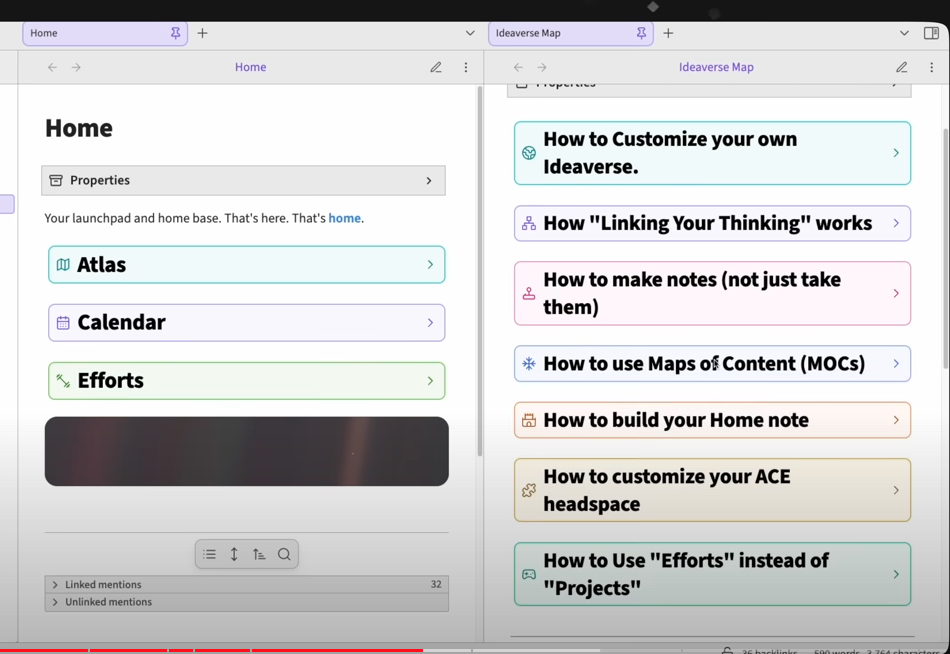Click the puzzle icon on customize ACE headspace
950x654 pixels.
tap(529, 490)
